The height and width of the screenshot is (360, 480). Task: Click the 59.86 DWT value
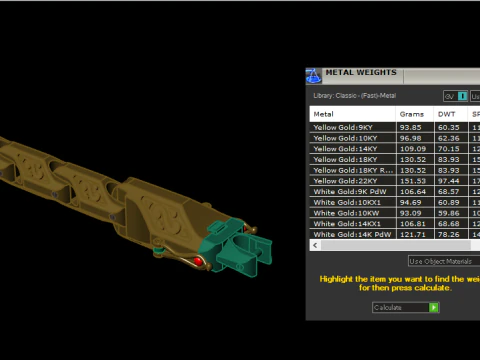coord(449,213)
